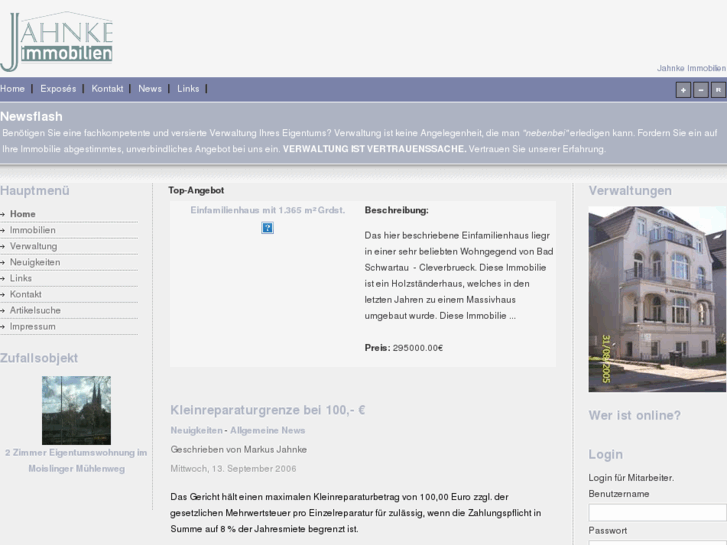Decrease font size with minus button

tap(701, 90)
